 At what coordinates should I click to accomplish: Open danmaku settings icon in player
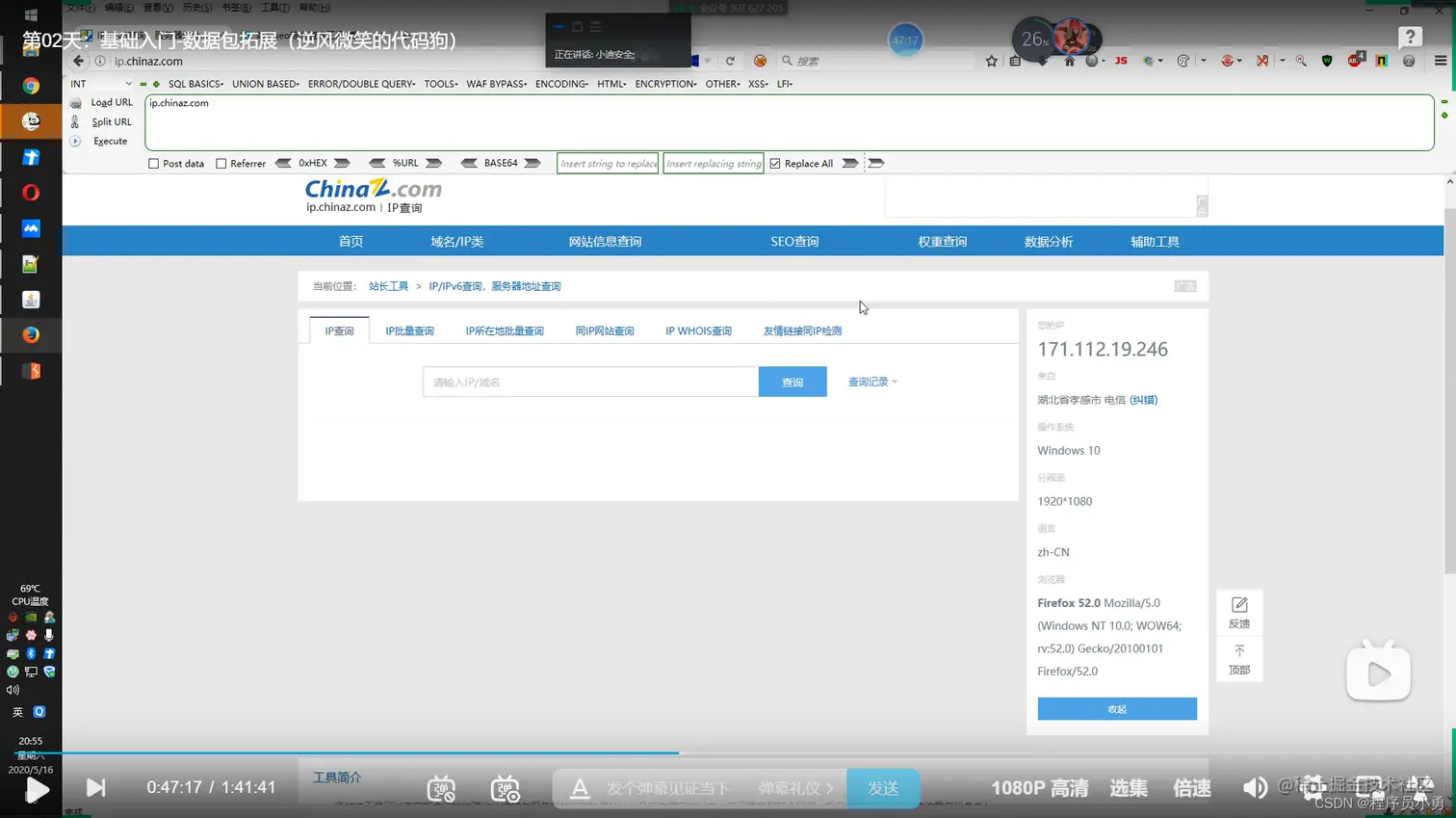[x=506, y=788]
